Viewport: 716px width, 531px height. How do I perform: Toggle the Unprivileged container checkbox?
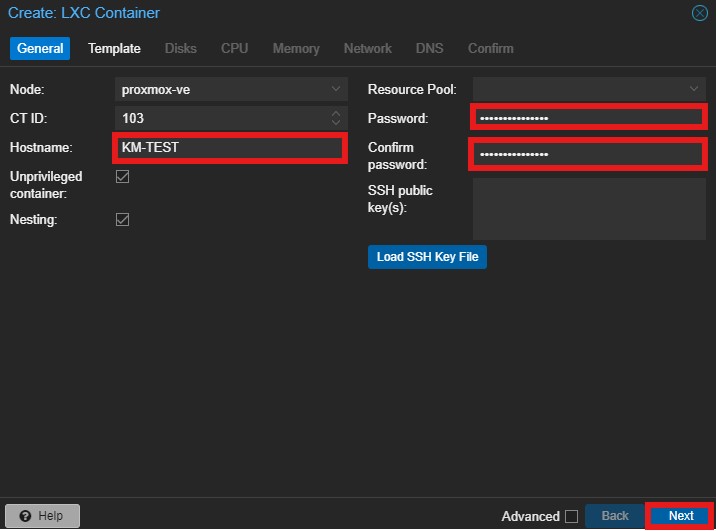click(123, 177)
